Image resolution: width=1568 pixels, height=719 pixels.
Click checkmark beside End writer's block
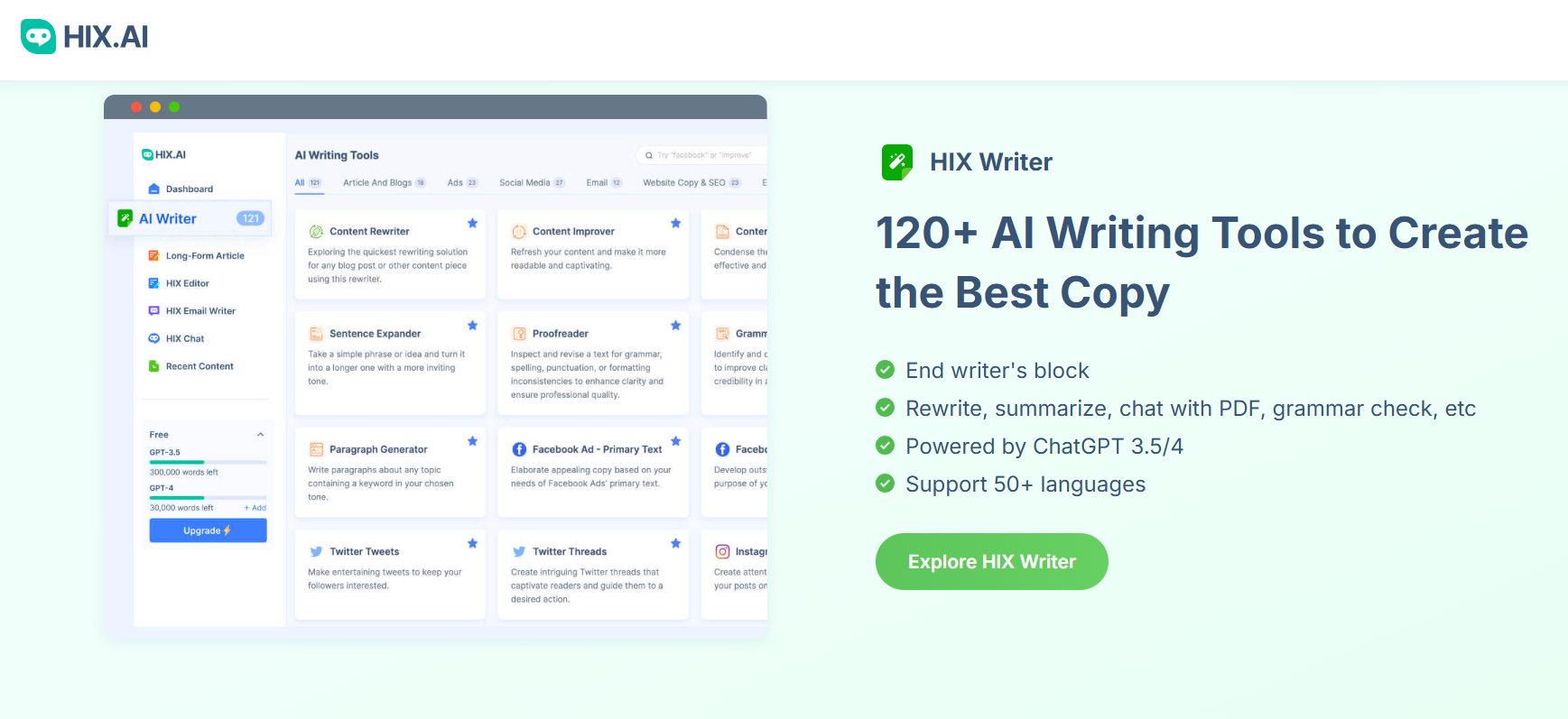pyautogui.click(x=885, y=370)
